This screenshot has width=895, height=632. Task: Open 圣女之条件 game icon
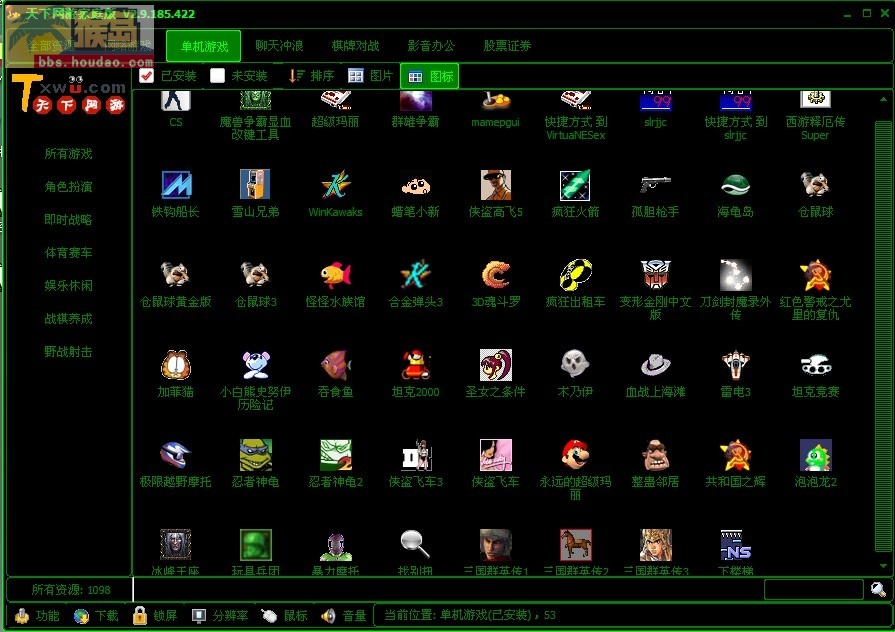pyautogui.click(x=495, y=364)
